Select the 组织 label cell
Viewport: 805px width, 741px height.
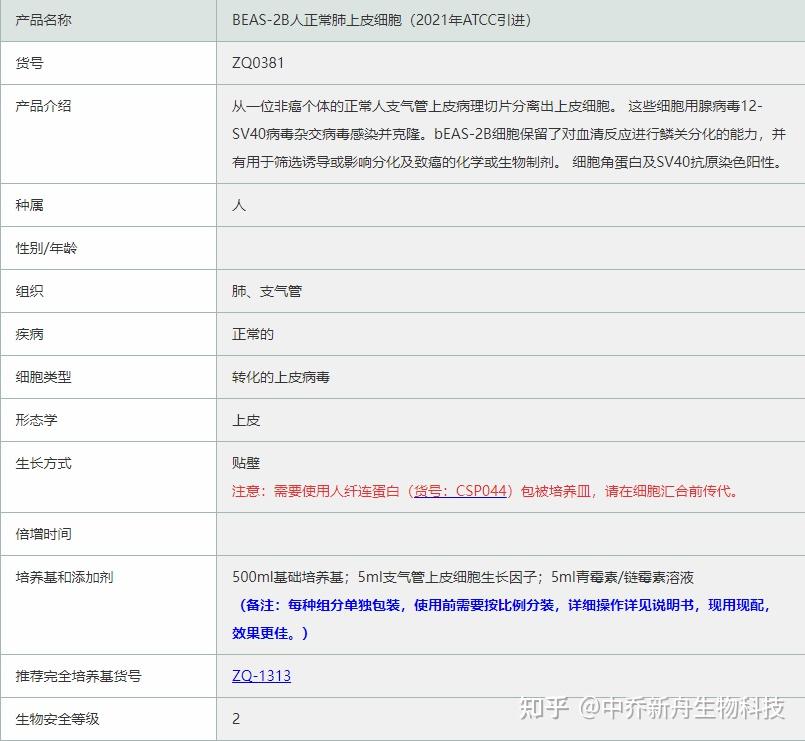[33, 291]
